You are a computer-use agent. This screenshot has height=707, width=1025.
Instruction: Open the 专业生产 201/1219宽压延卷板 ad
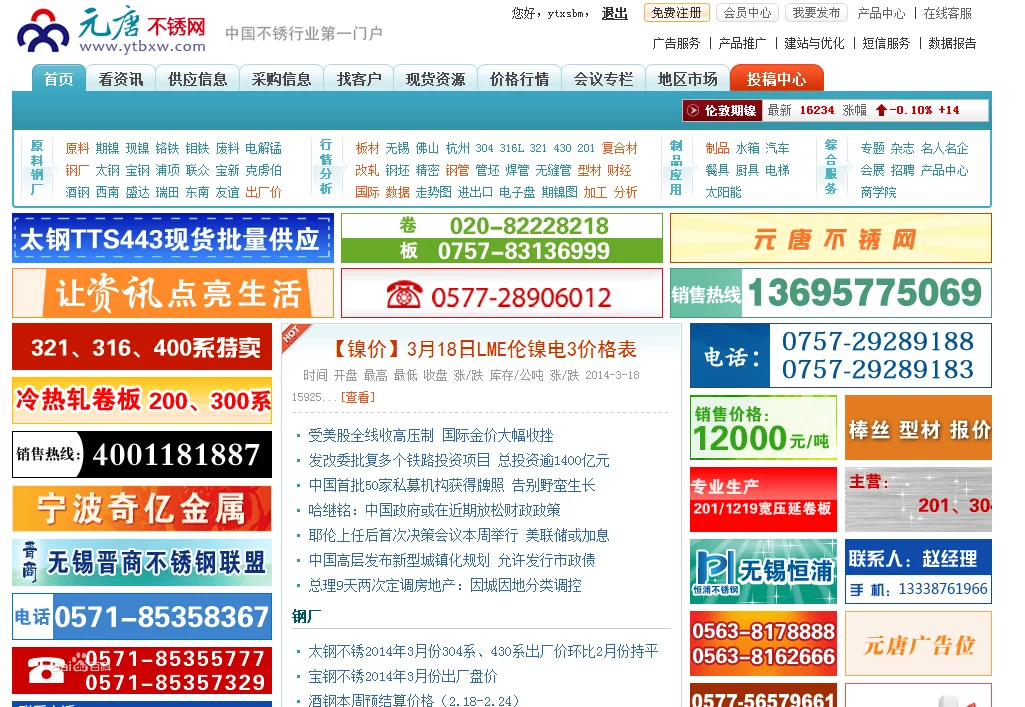click(x=764, y=499)
